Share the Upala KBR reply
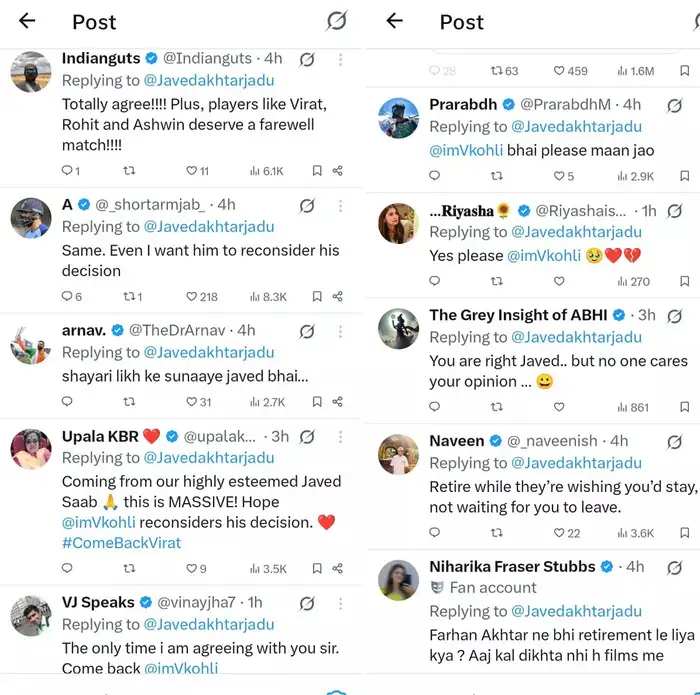This screenshot has width=700, height=695. click(x=338, y=568)
